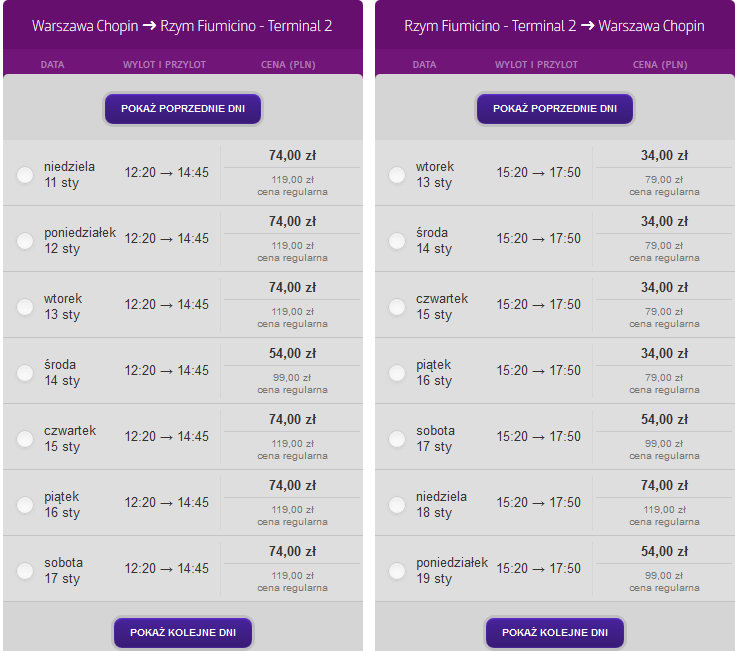Select return czwartek 15 sty flight

(x=397, y=307)
